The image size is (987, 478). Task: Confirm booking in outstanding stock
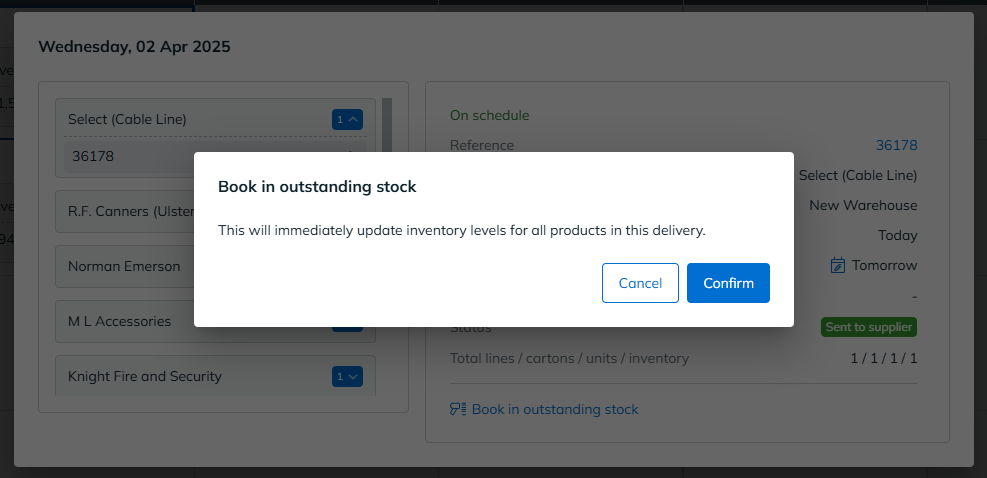click(x=728, y=283)
